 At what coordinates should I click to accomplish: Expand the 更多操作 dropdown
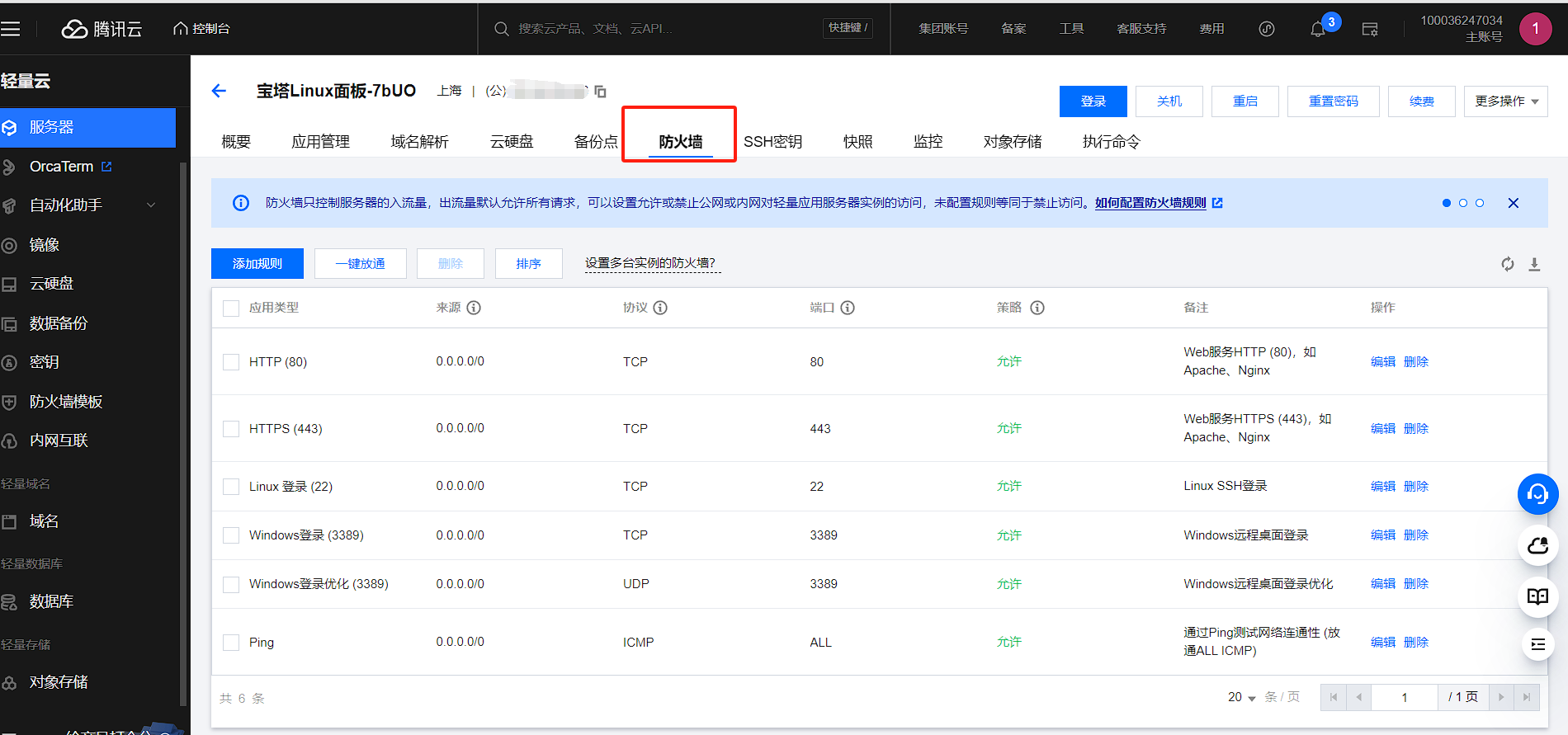(1506, 101)
